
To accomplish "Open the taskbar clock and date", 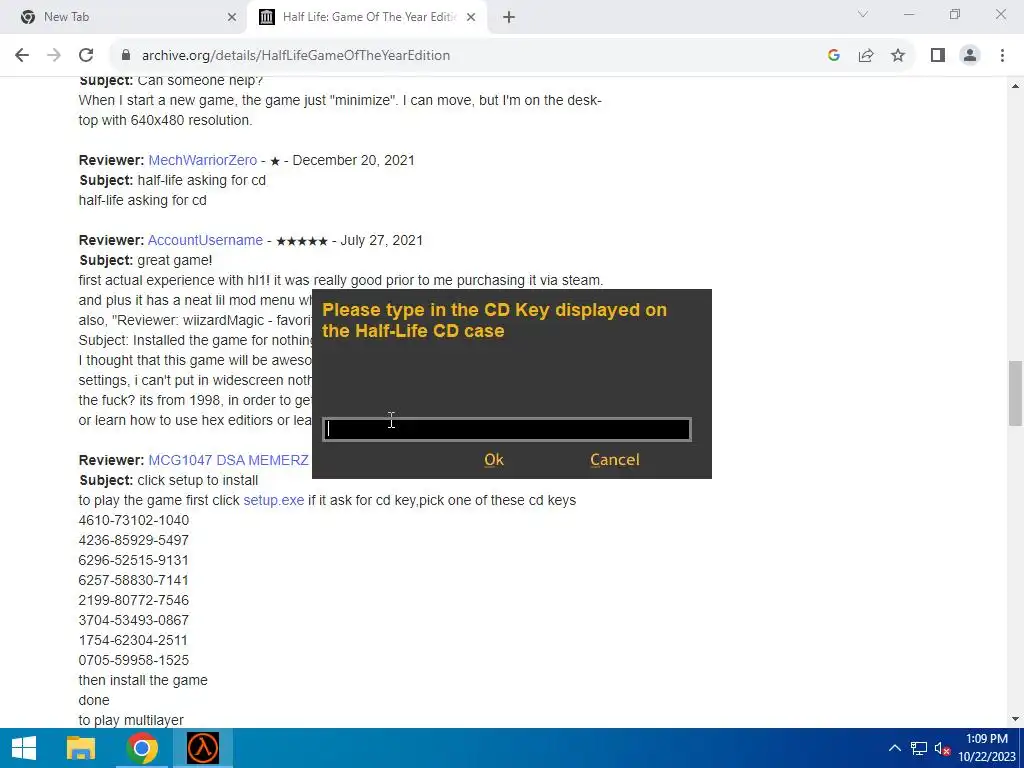I will [987, 748].
